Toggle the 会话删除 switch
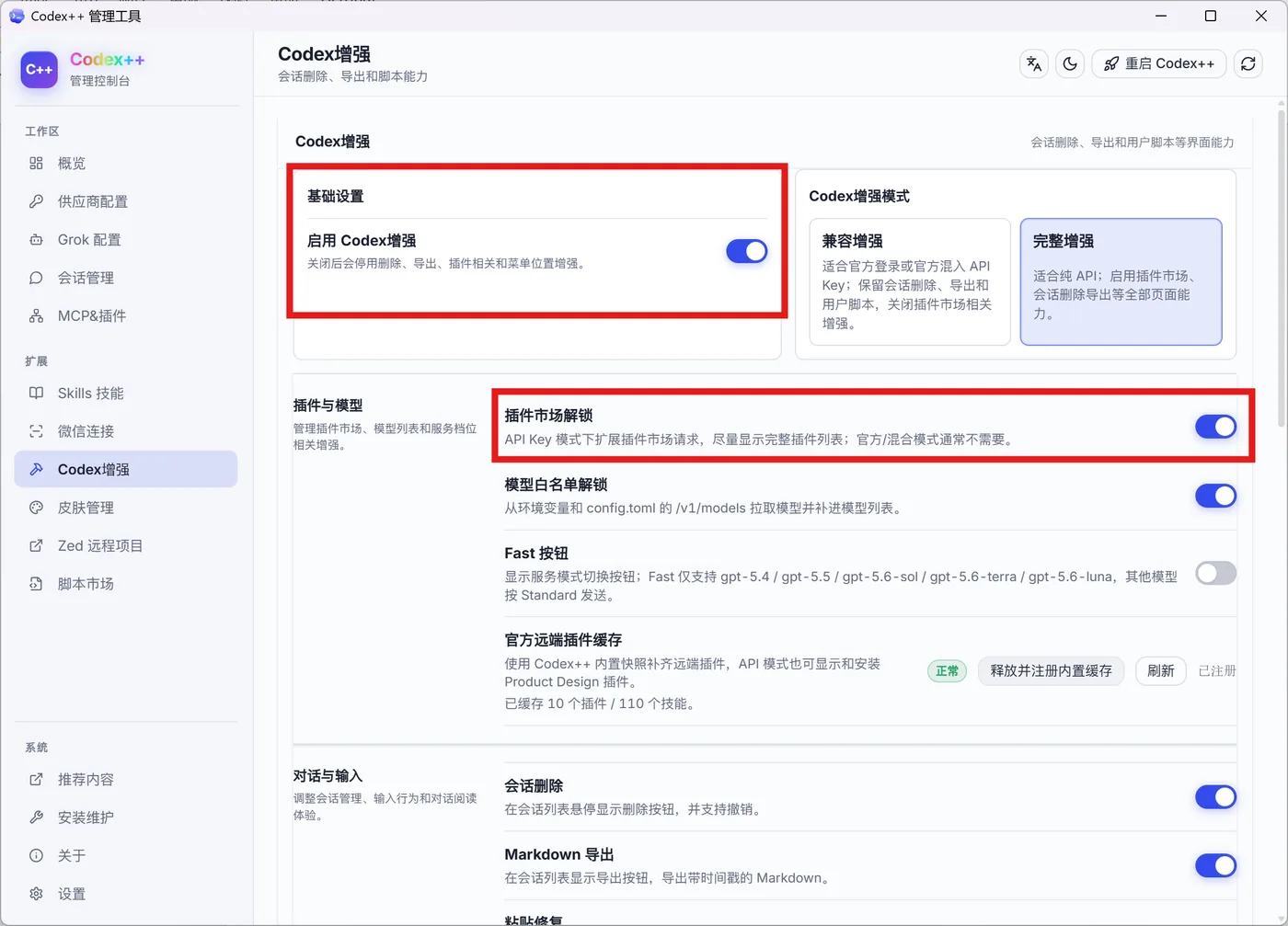Screen dimensions: 1288x926 pyautogui.click(x=1215, y=797)
